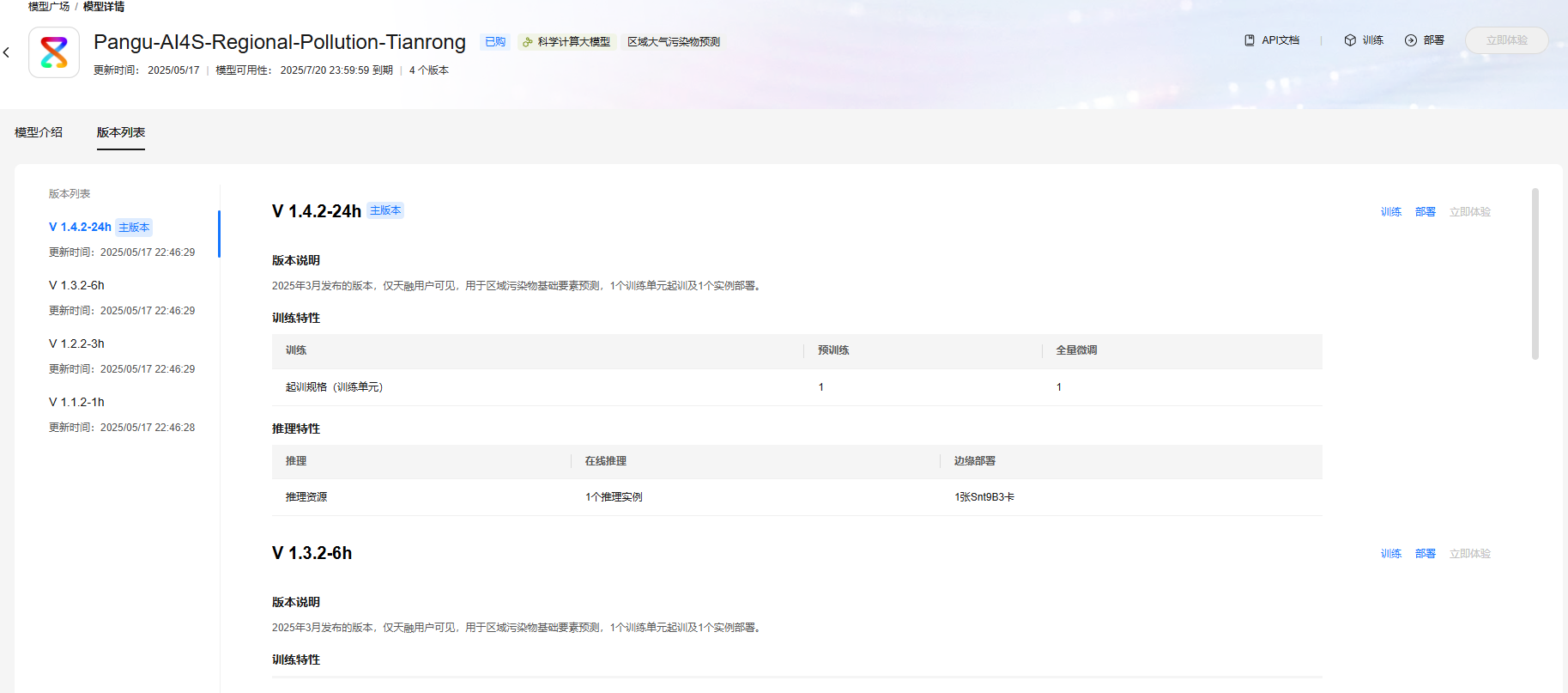Click the 立即体验 header button
Image resolution: width=1568 pixels, height=693 pixels.
(x=1506, y=40)
